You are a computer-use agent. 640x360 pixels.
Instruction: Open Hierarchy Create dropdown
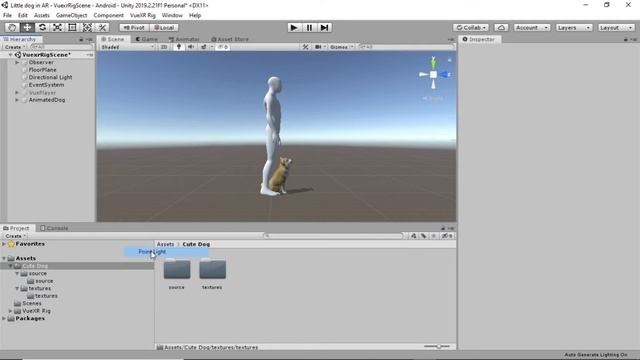(x=14, y=47)
